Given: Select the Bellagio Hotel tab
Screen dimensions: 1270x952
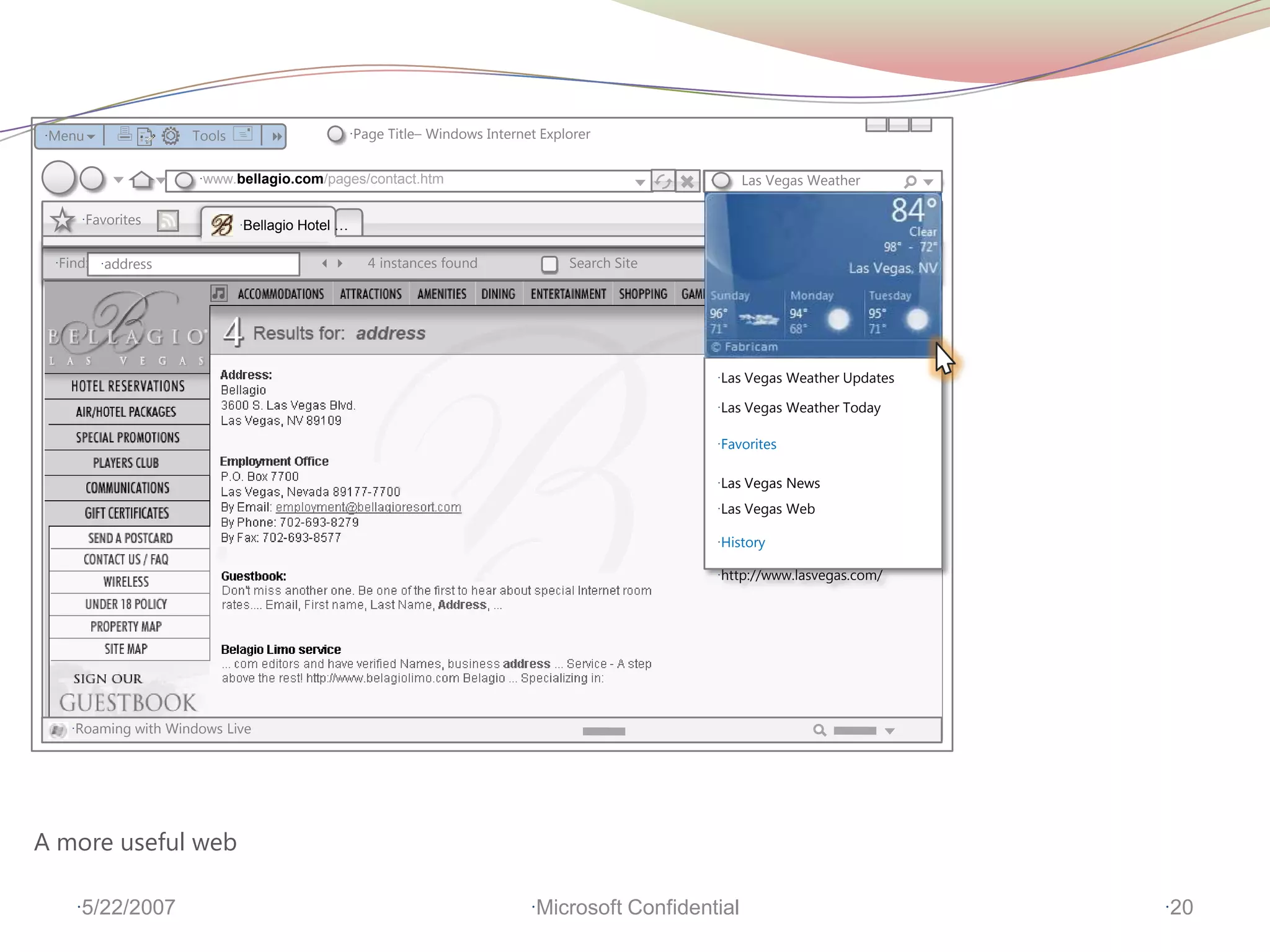Looking at the screenshot, I should [269, 224].
